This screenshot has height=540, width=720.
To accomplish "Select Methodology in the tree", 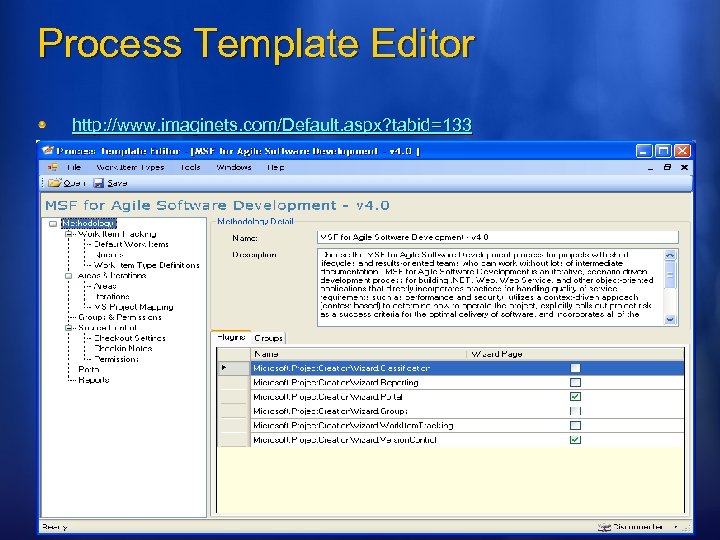I will click(x=89, y=224).
